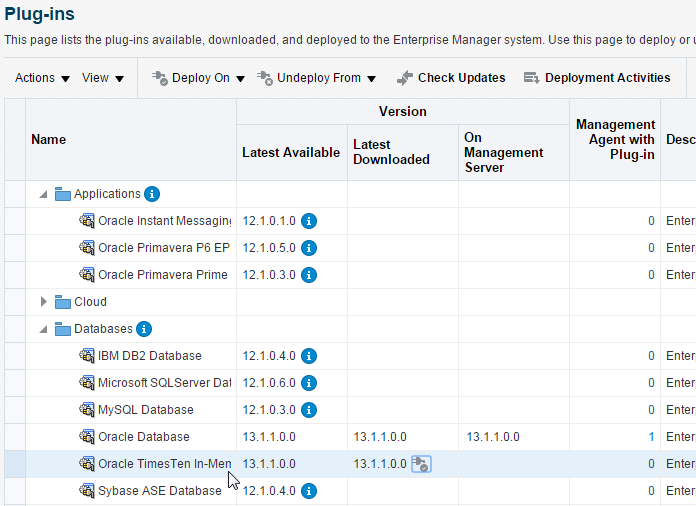Select the Oracle Primavera Prime row name
Screen dimensions: 696x506
point(162,275)
